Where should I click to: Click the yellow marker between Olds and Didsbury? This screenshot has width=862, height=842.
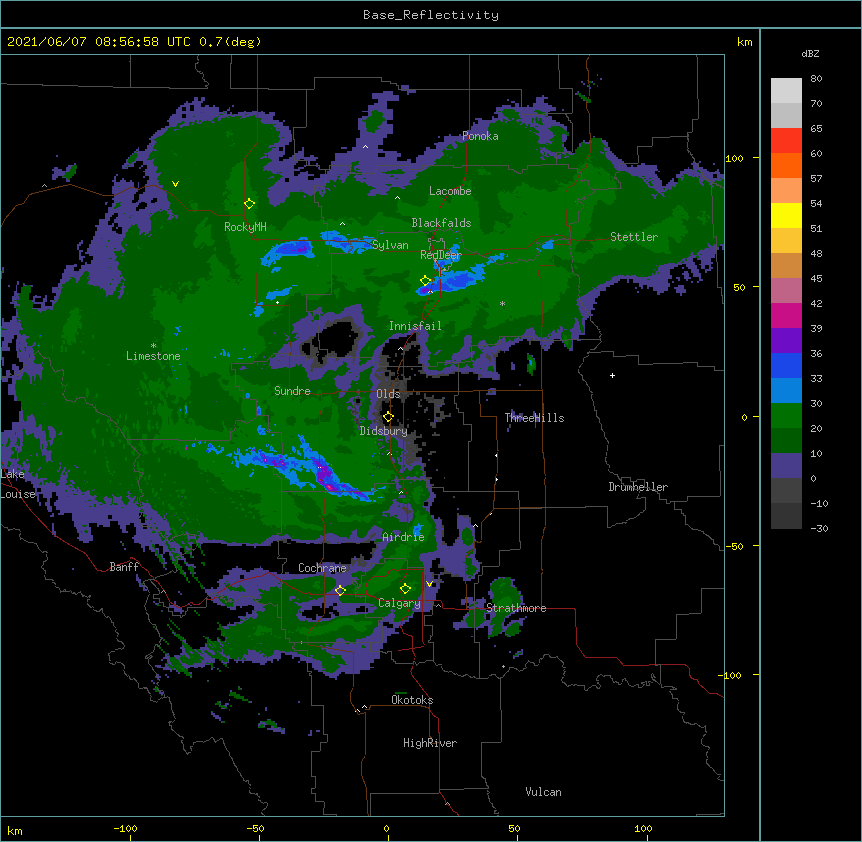(388, 417)
